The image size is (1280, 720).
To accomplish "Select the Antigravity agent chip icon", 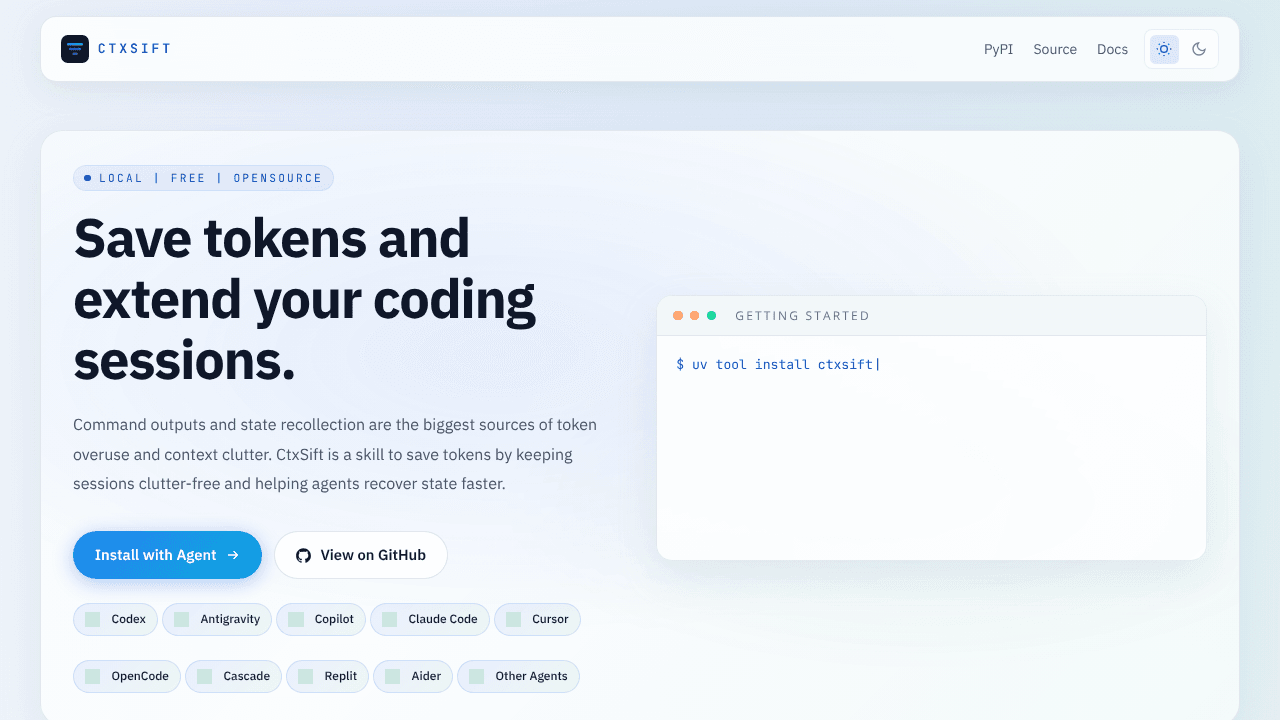I will click(182, 619).
